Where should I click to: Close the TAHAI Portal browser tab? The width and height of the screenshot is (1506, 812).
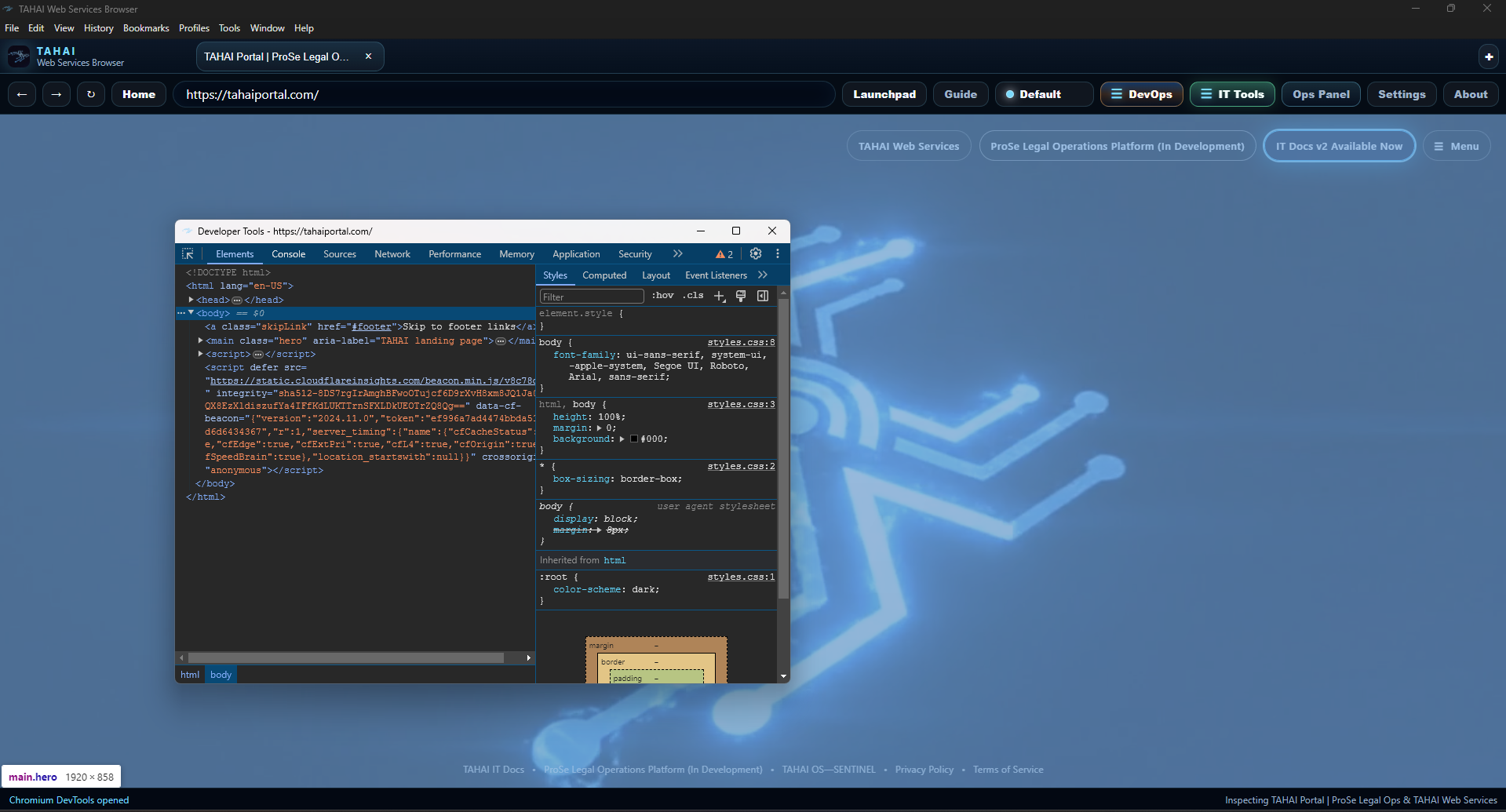pyautogui.click(x=368, y=56)
